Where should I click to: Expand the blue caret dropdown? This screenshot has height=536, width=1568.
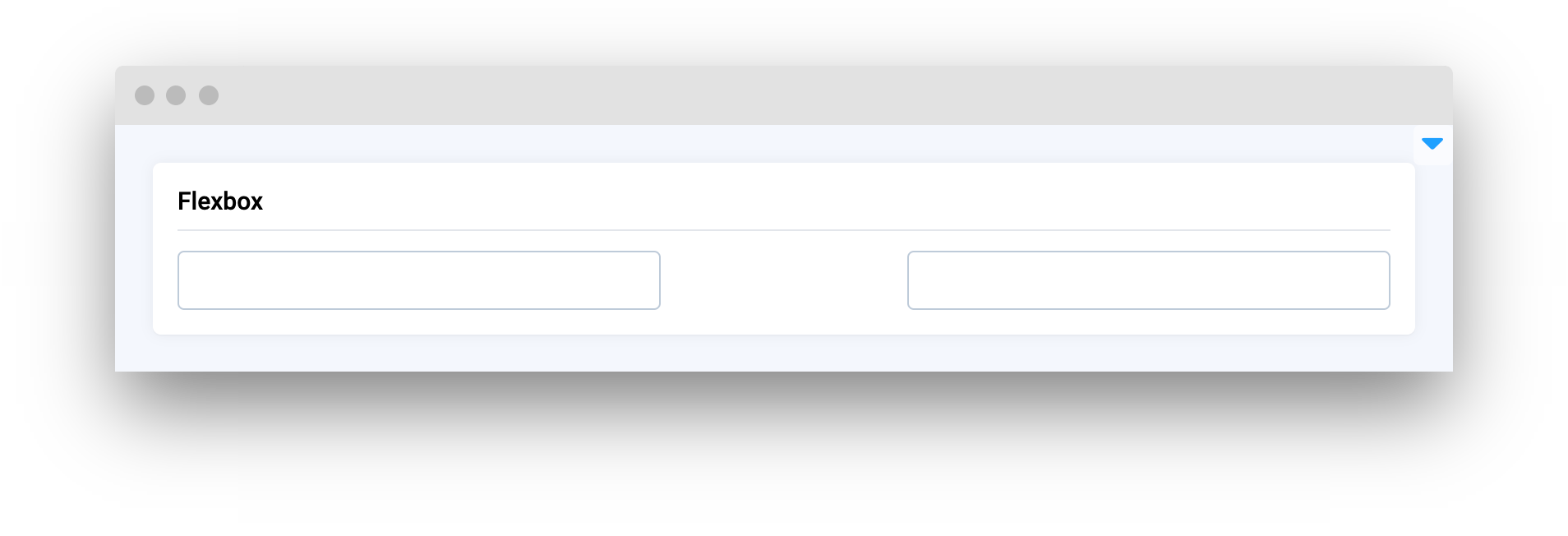1432,144
